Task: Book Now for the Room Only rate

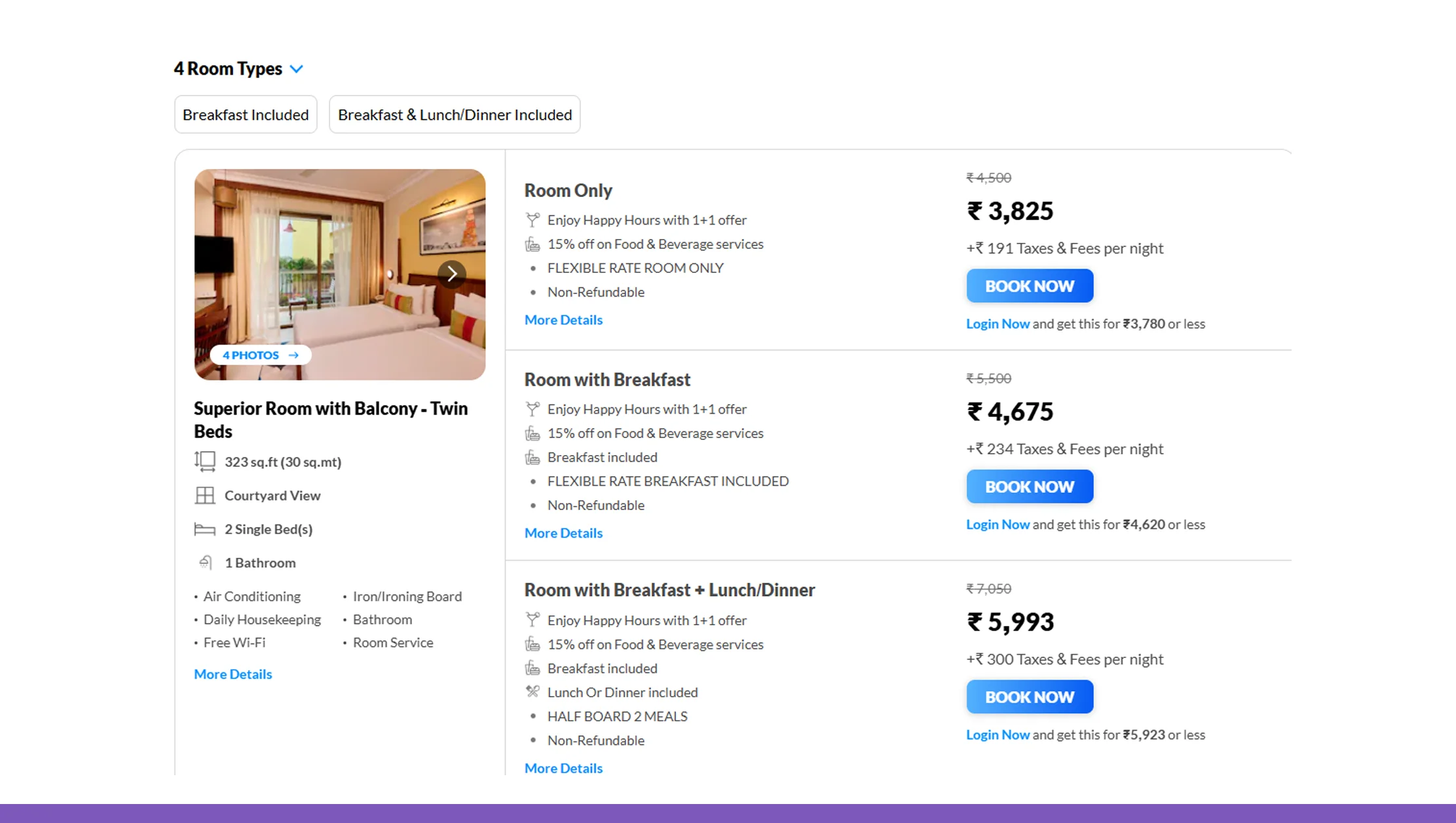Action: click(1029, 285)
